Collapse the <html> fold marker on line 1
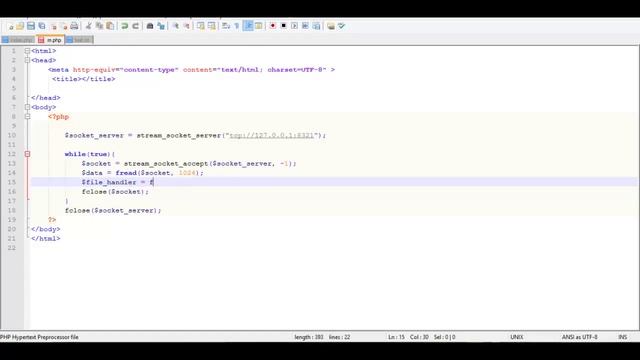Viewport: 640px width, 360px height. coord(27,51)
